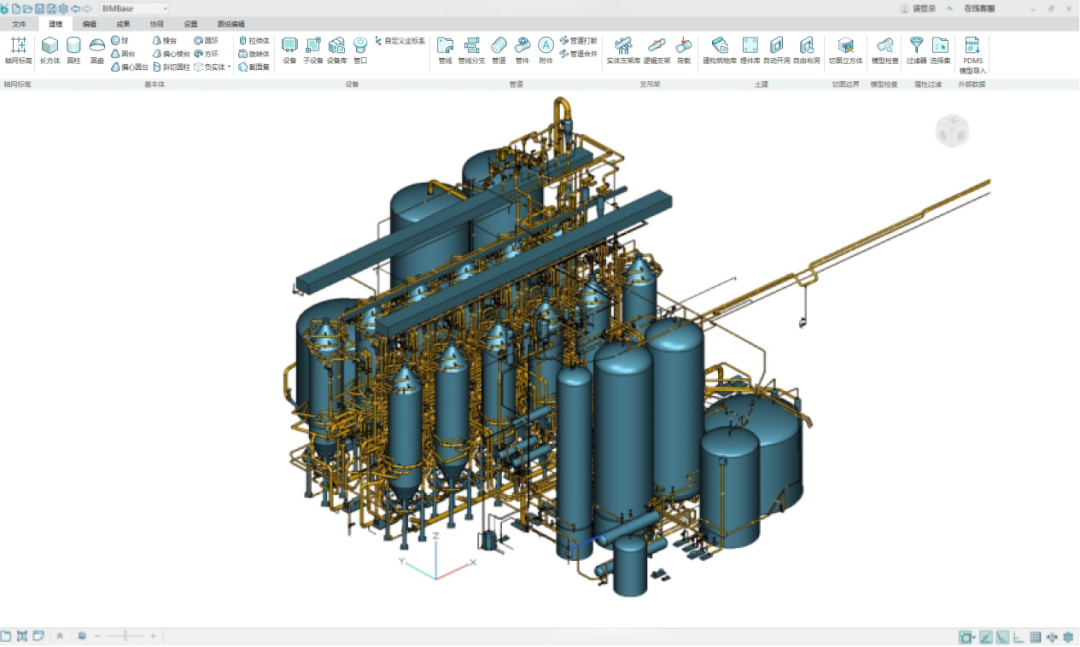Screen dimensions: 1080x647
Task: Collapse the ribbon using the chevron arrow
Action: click(x=949, y=8)
